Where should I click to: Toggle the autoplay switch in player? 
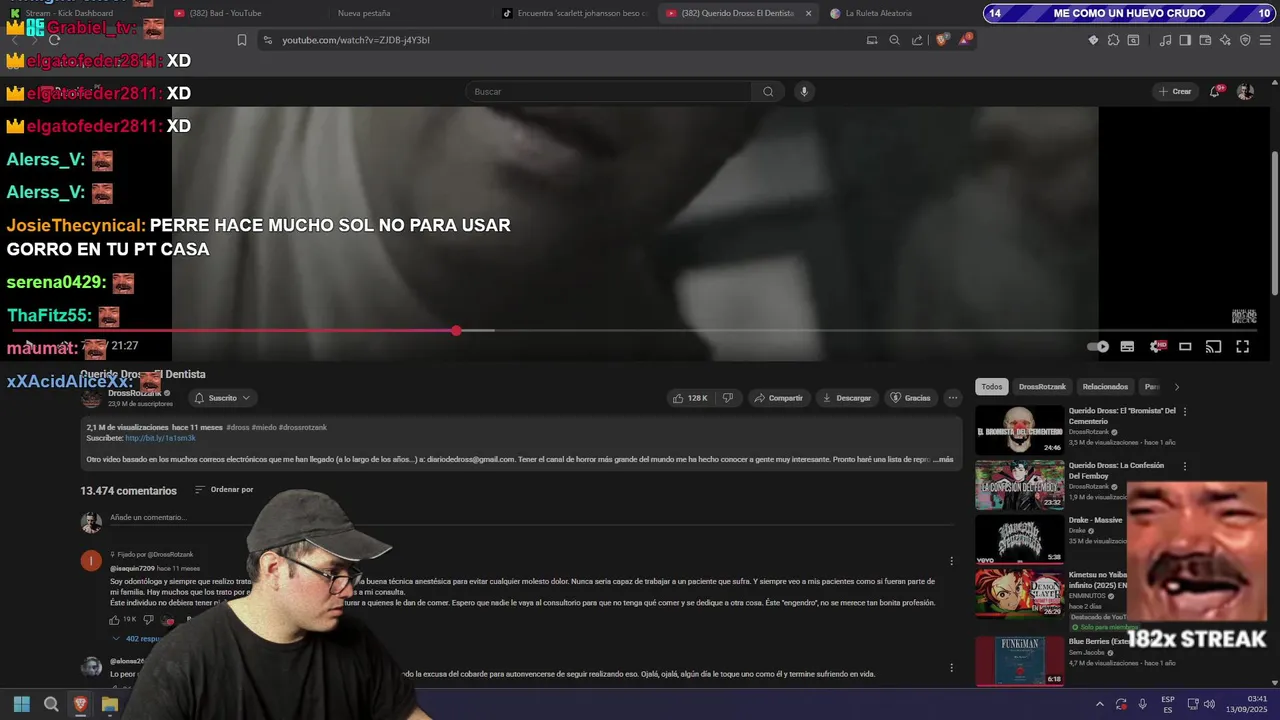click(1098, 346)
